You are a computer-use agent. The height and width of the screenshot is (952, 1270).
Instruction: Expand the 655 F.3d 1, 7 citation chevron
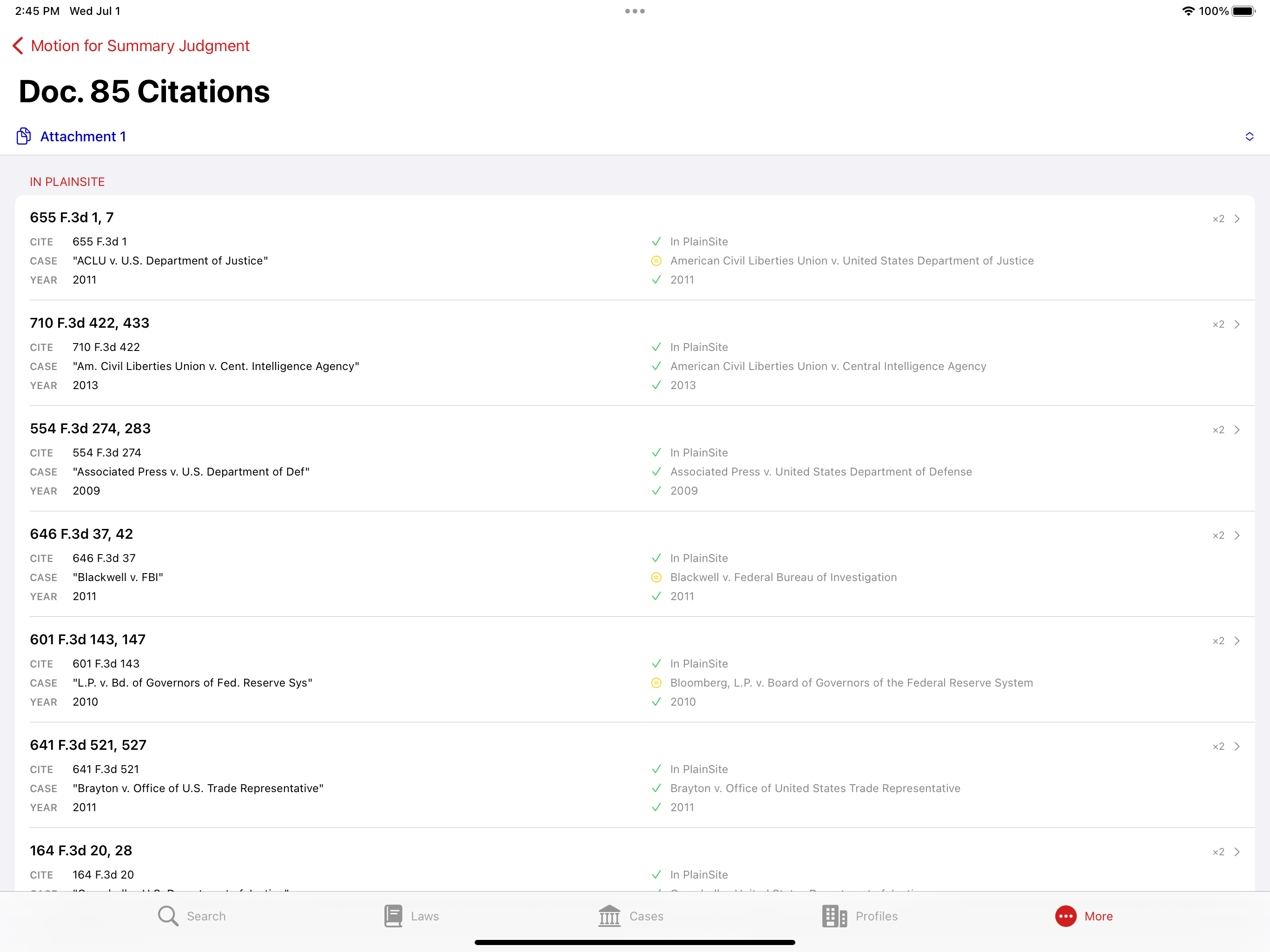click(1237, 219)
